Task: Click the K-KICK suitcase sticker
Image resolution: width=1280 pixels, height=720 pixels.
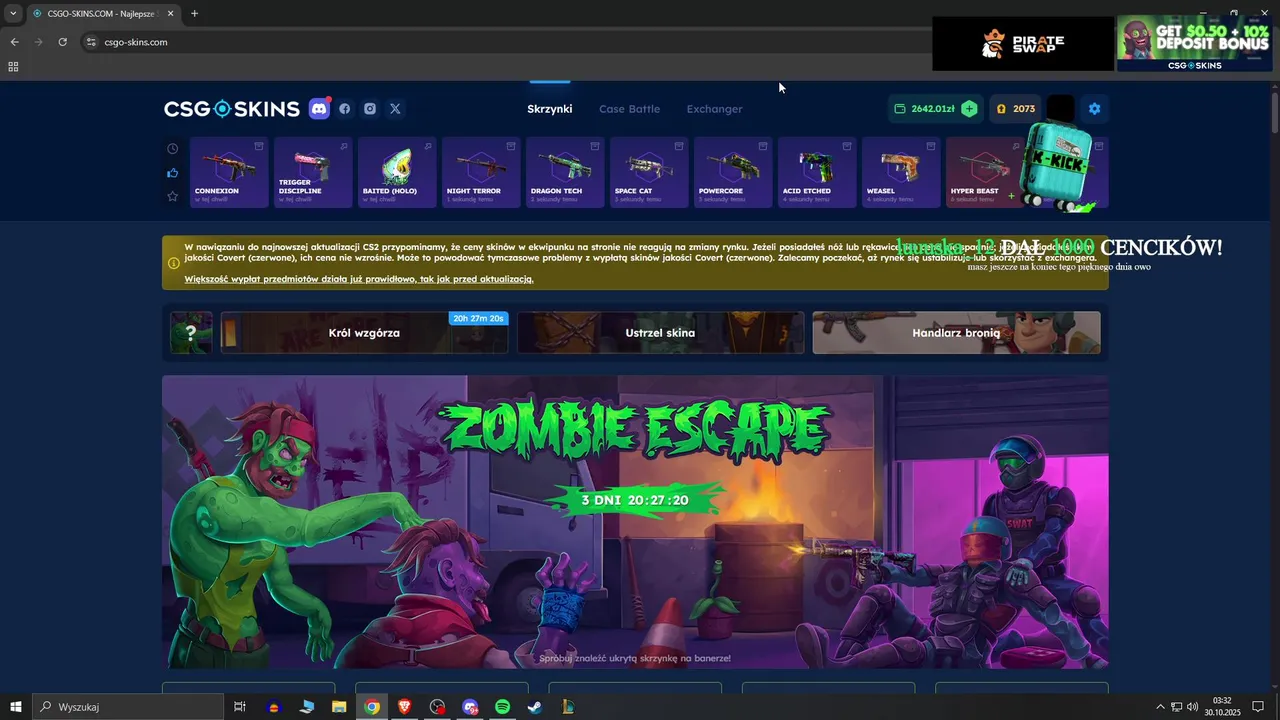Action: [1058, 168]
